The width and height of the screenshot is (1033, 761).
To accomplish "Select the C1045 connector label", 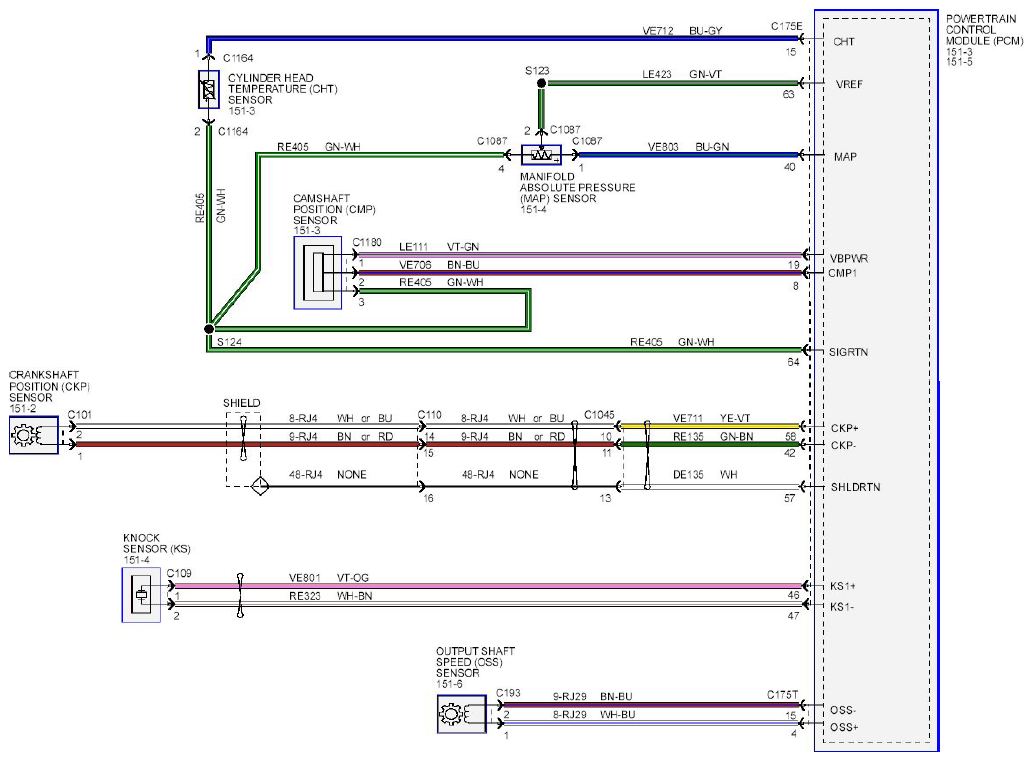I will click(x=599, y=415).
